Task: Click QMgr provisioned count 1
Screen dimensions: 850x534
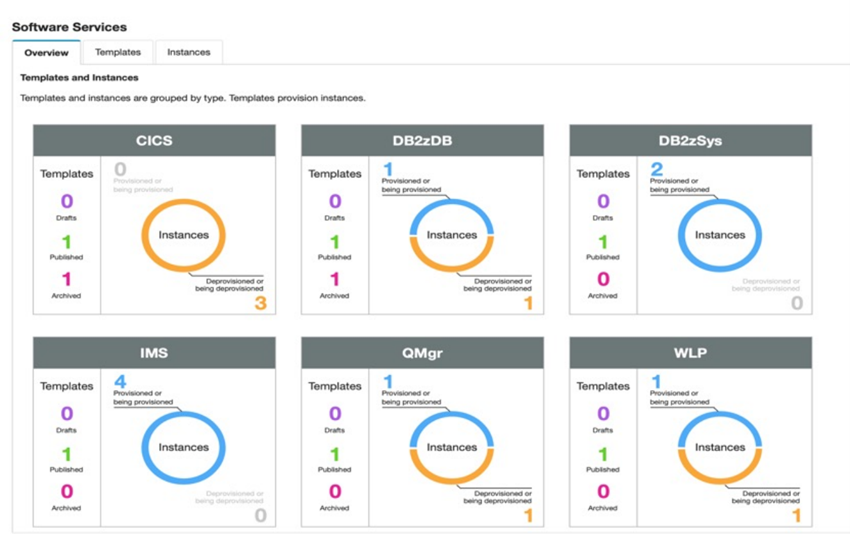Action: (x=388, y=381)
